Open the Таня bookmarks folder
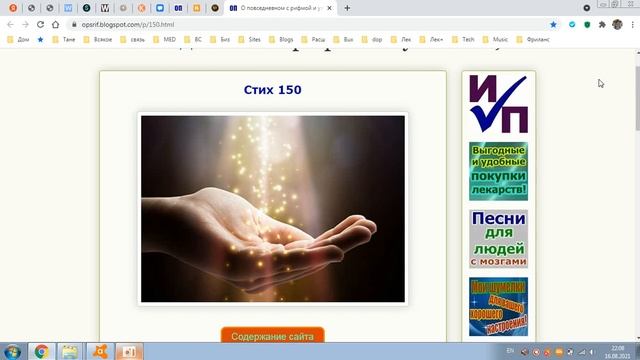The image size is (640, 360). [x=64, y=40]
